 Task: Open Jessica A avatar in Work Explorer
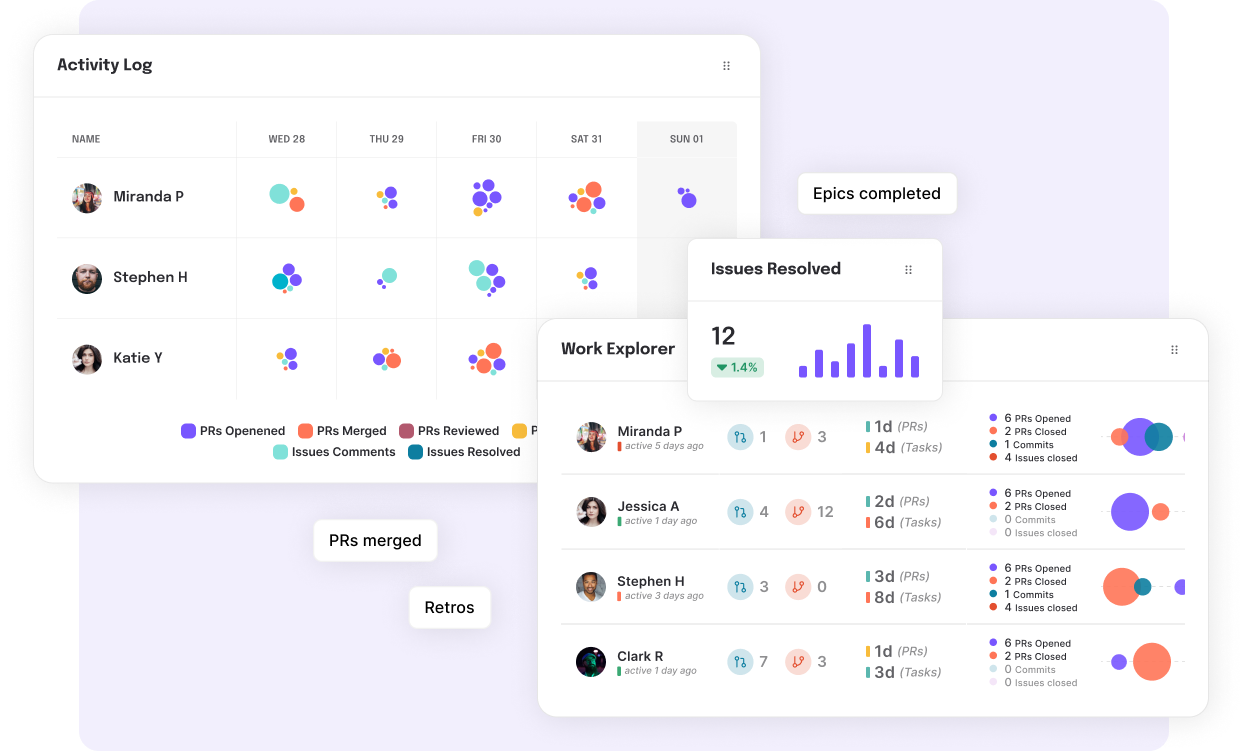(591, 512)
